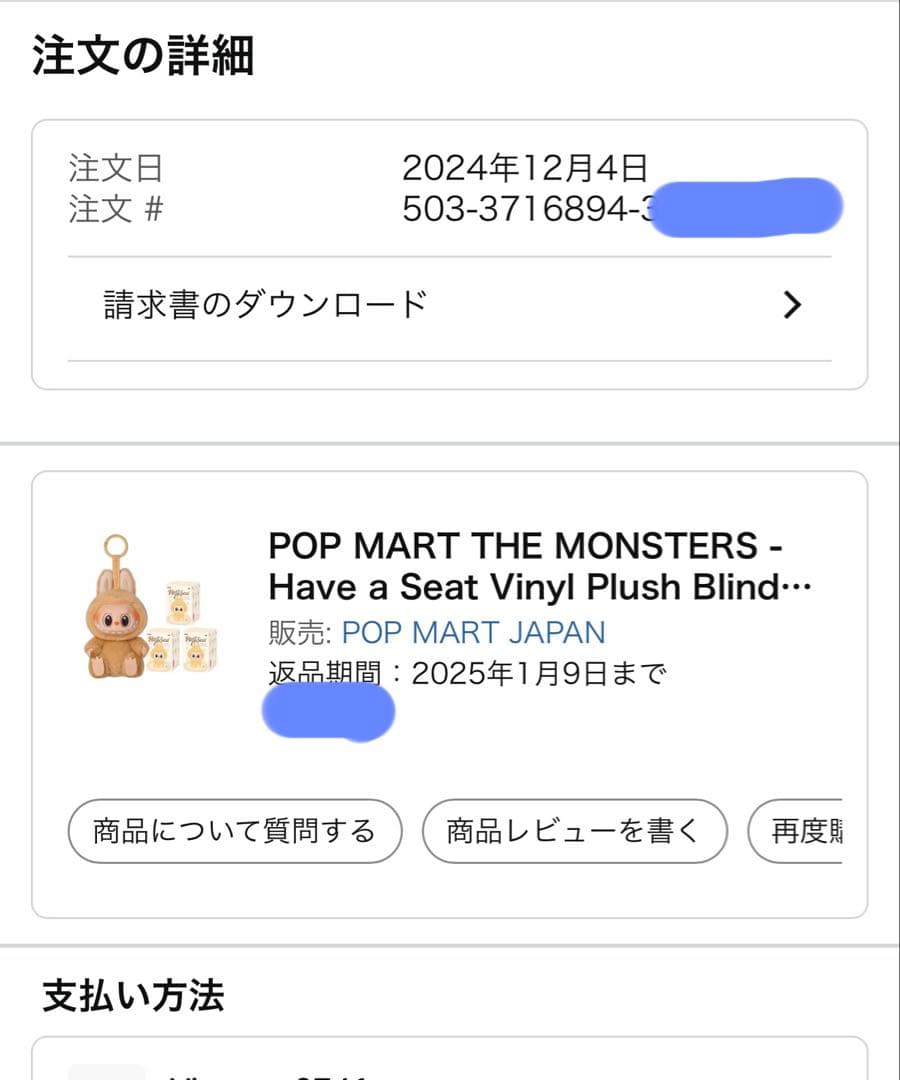
Task: Click the 注文日 label
Action: point(115,167)
